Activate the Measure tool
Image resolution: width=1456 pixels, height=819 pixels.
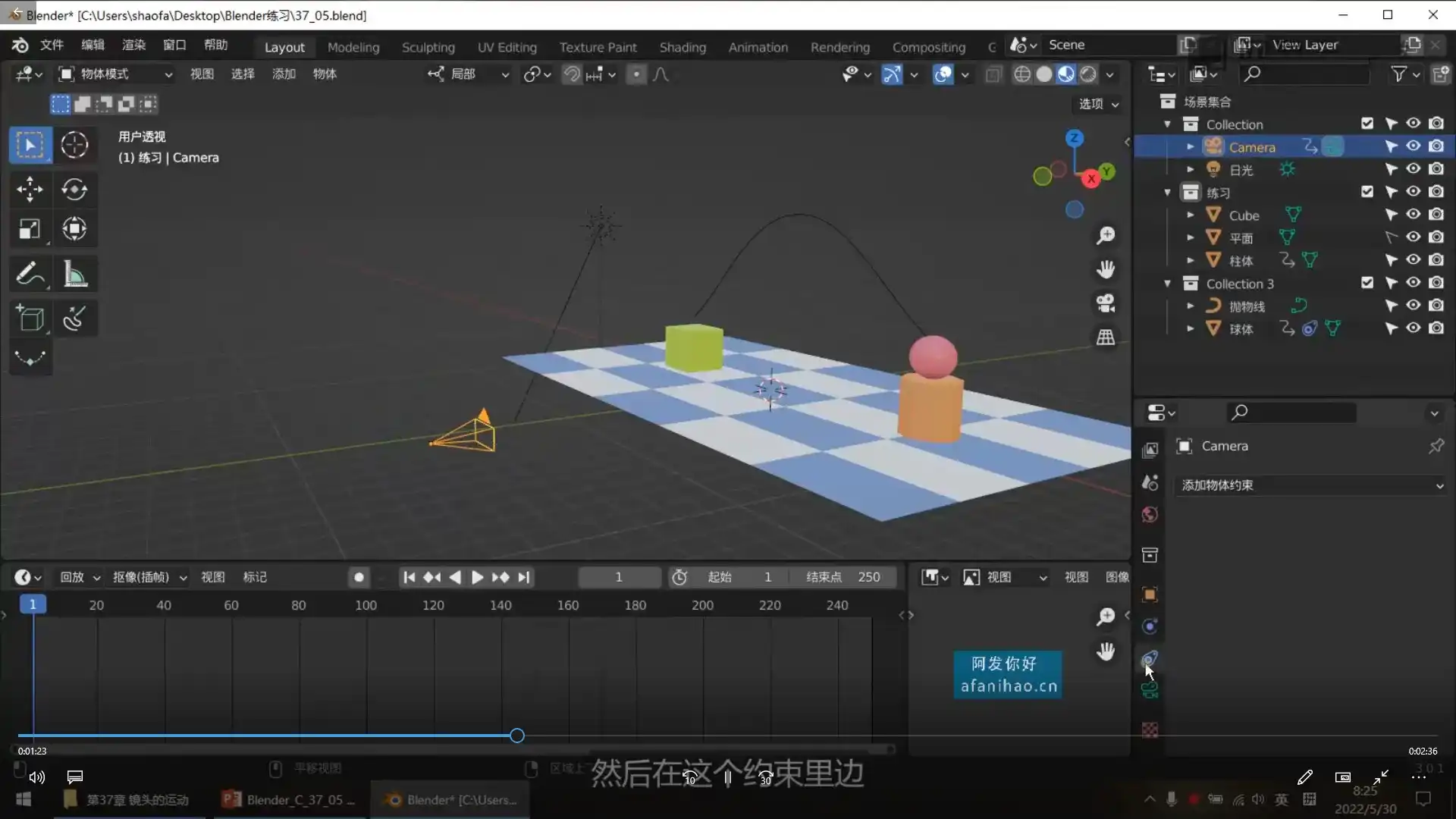pos(74,273)
